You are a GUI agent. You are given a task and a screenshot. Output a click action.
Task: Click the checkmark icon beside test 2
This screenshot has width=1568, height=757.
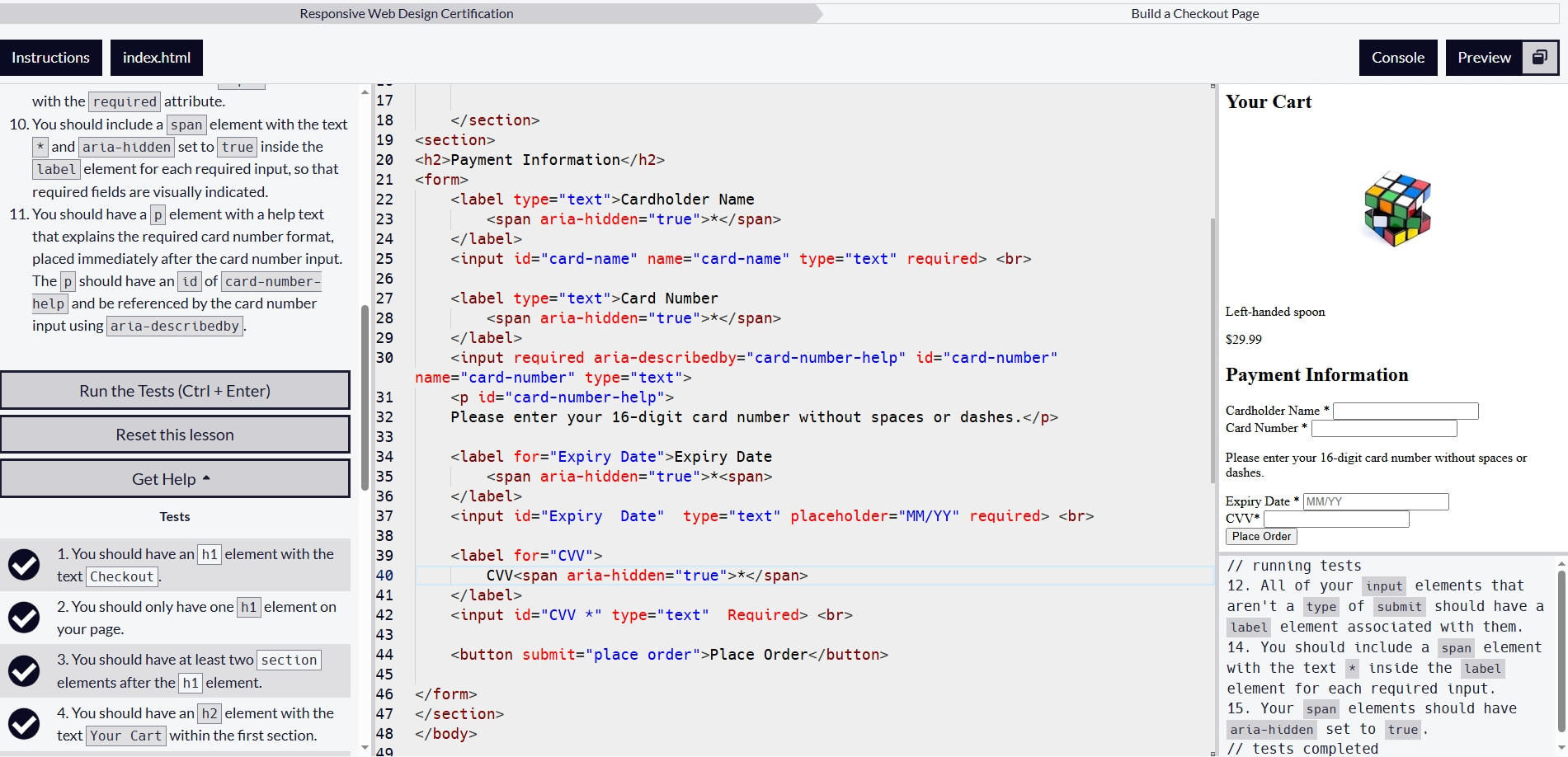point(24,617)
